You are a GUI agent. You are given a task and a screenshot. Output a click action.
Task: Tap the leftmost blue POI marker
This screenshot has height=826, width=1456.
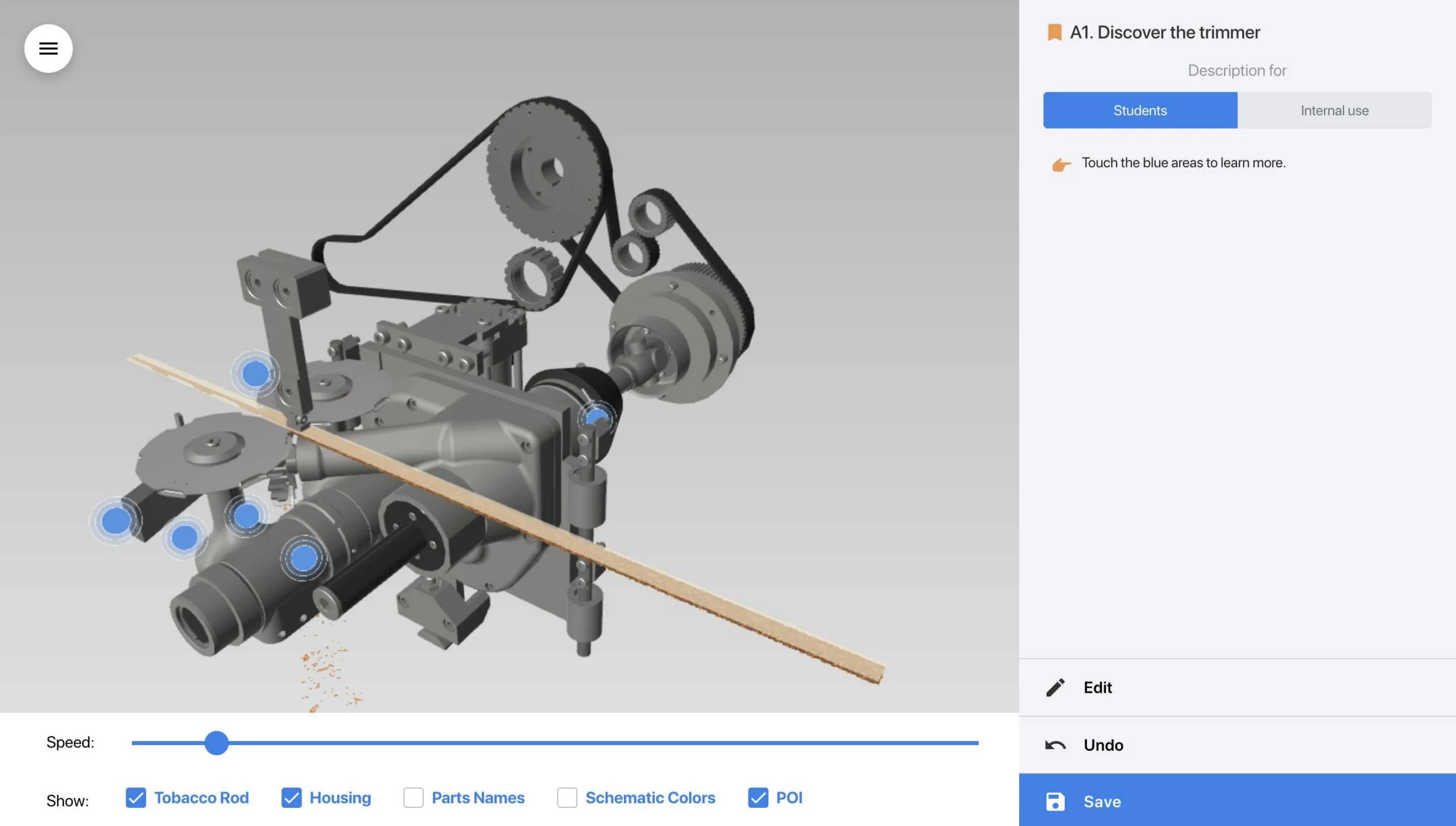pyautogui.click(x=115, y=521)
